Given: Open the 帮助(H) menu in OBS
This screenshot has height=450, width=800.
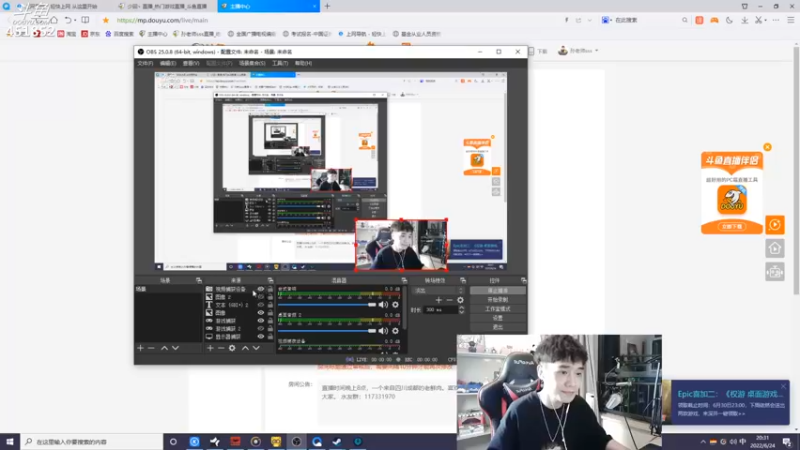Looking at the screenshot, I should tap(303, 63).
